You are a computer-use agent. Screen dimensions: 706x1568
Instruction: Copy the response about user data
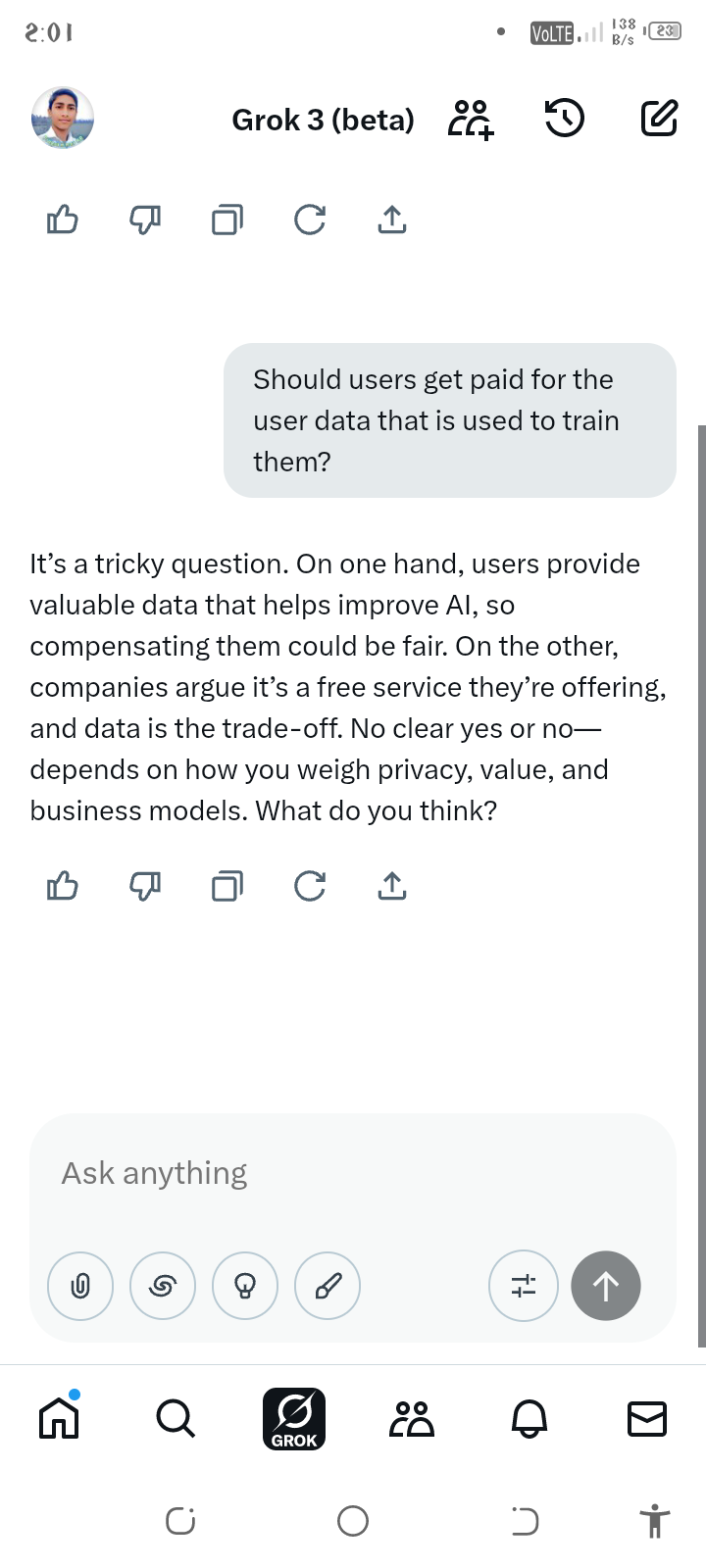point(227,886)
